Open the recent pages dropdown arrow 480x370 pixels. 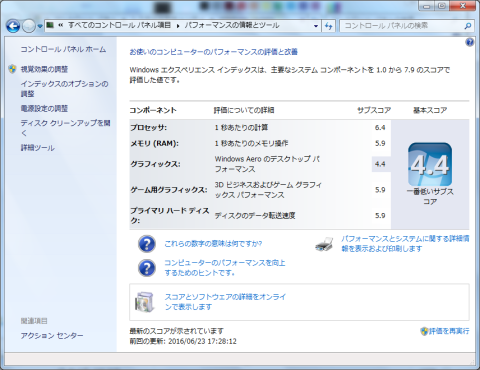pyautogui.click(x=40, y=26)
